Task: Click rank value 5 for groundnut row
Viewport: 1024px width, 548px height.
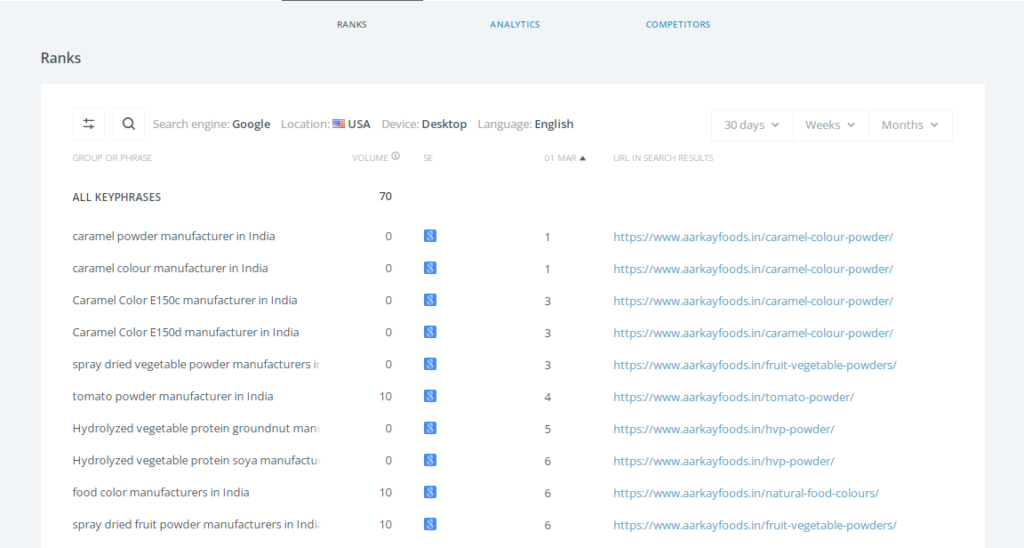Action: click(547, 429)
